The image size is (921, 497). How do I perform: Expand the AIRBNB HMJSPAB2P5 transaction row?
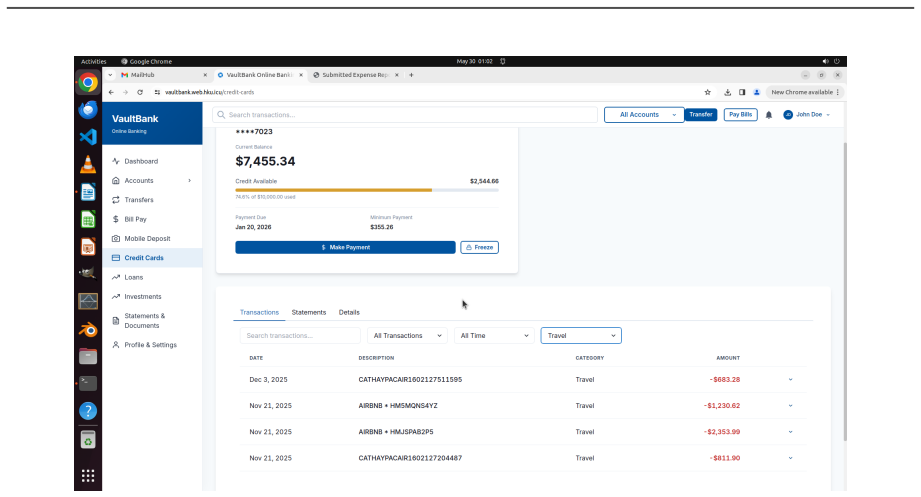[x=791, y=432]
